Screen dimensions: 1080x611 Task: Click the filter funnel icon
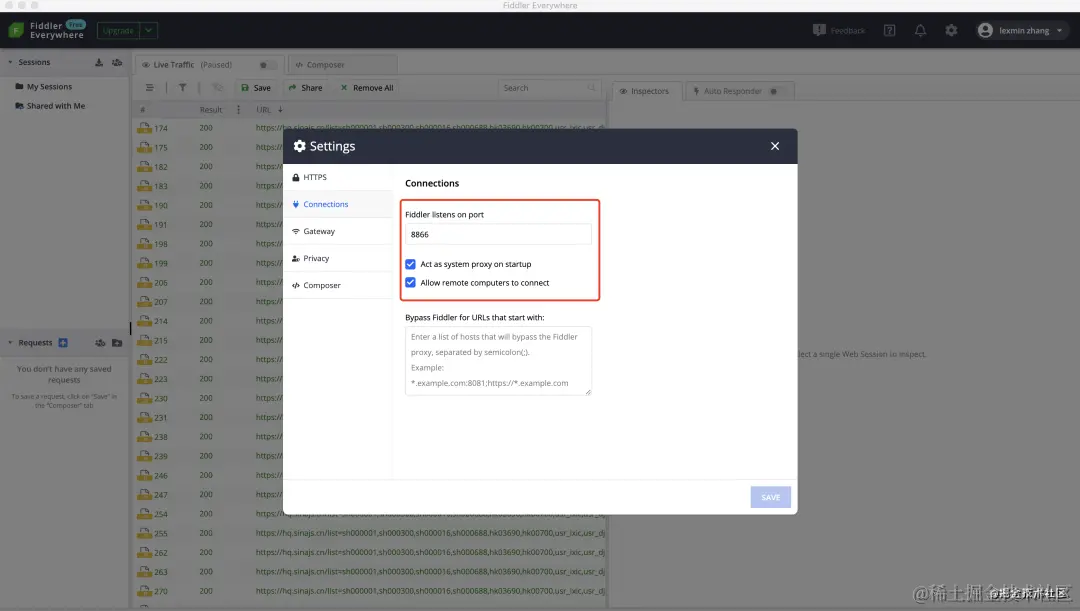click(183, 87)
